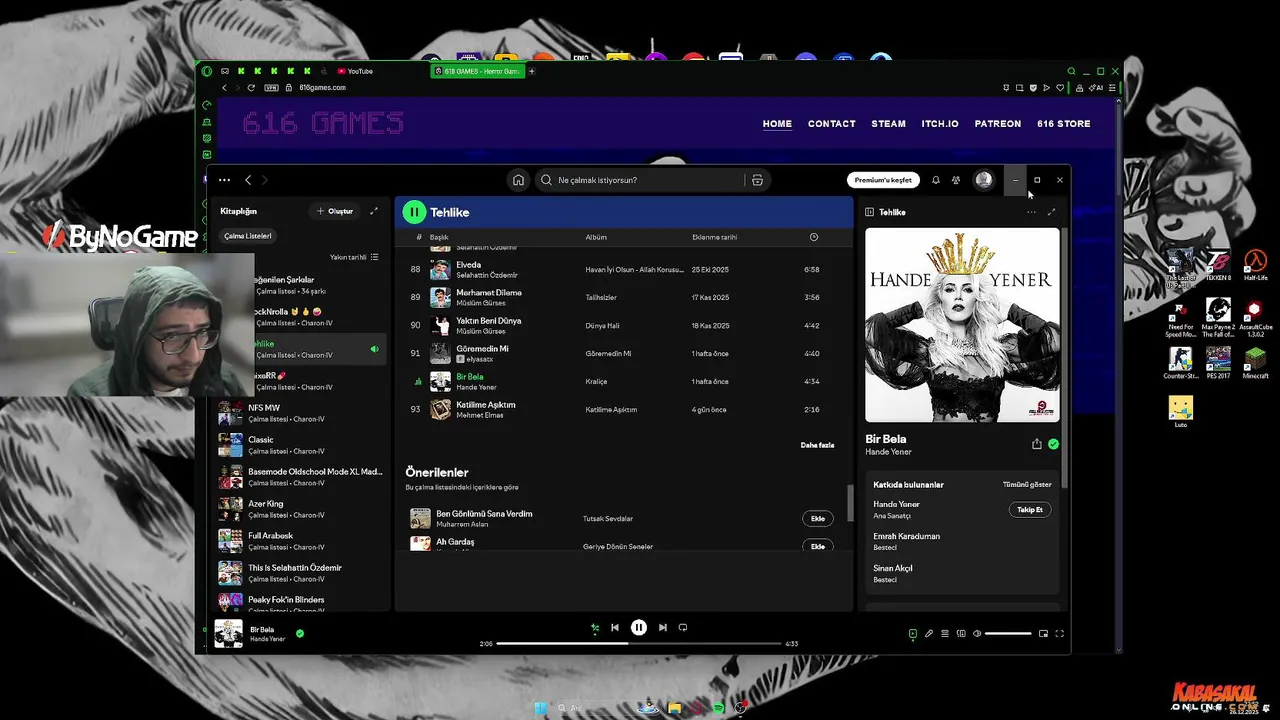Toggle saved checkmark in now playing panel
The width and height of the screenshot is (1280, 720).
[1053, 444]
